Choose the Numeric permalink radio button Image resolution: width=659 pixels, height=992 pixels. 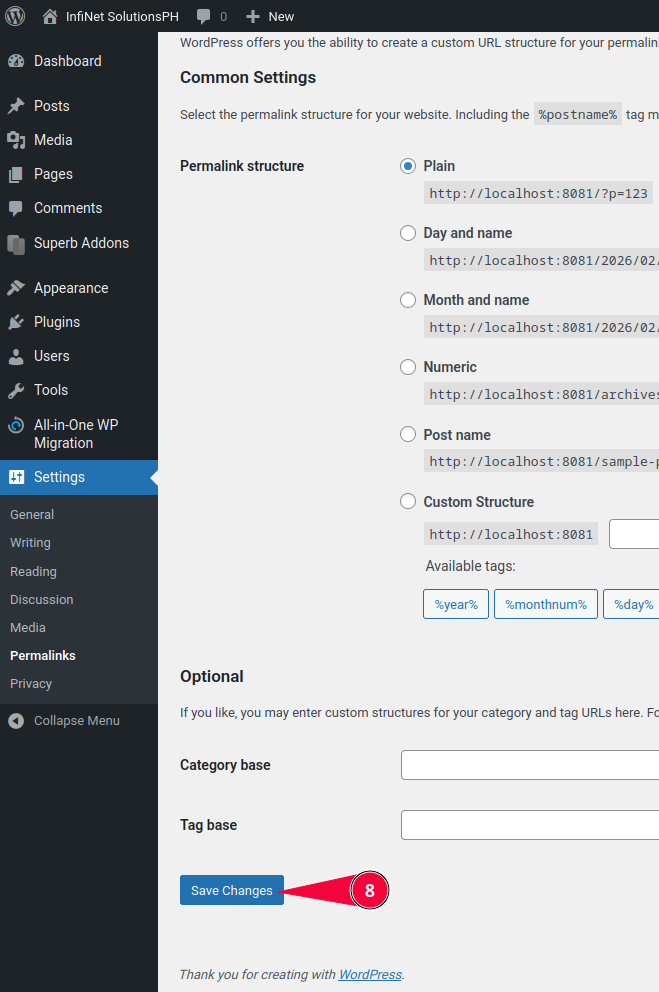[x=408, y=367]
